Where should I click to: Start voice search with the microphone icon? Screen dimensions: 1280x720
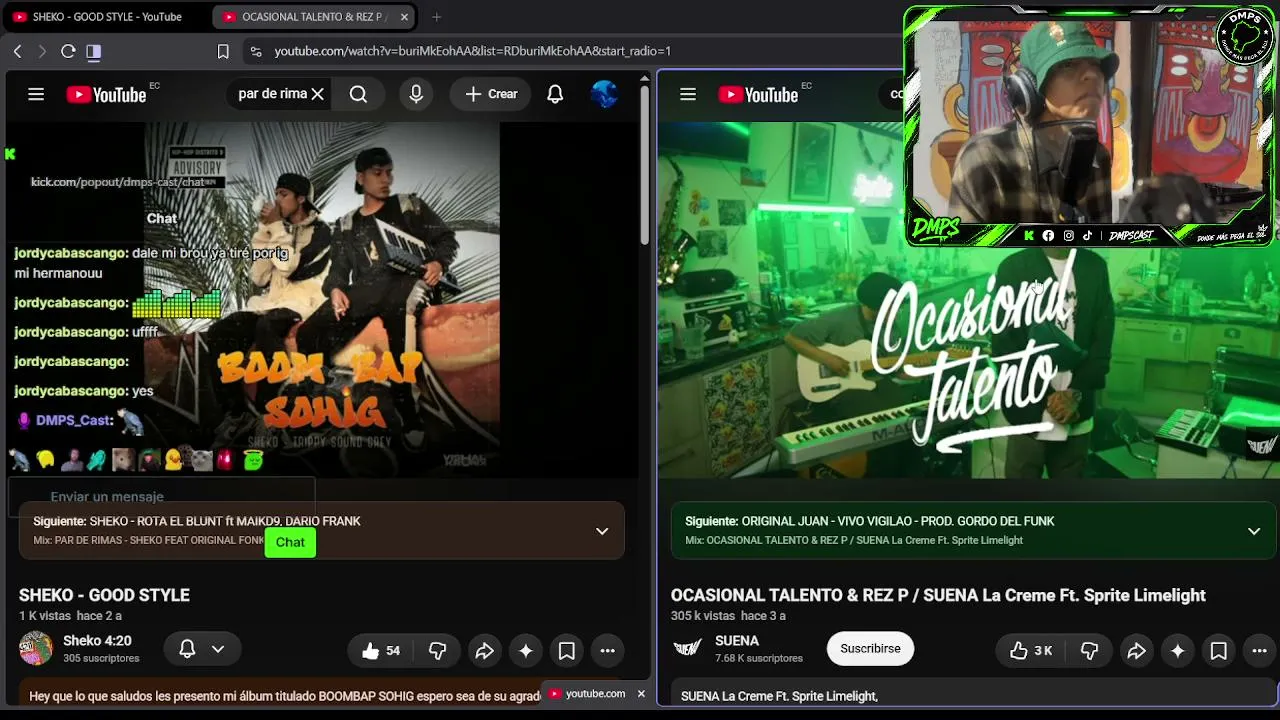point(416,94)
